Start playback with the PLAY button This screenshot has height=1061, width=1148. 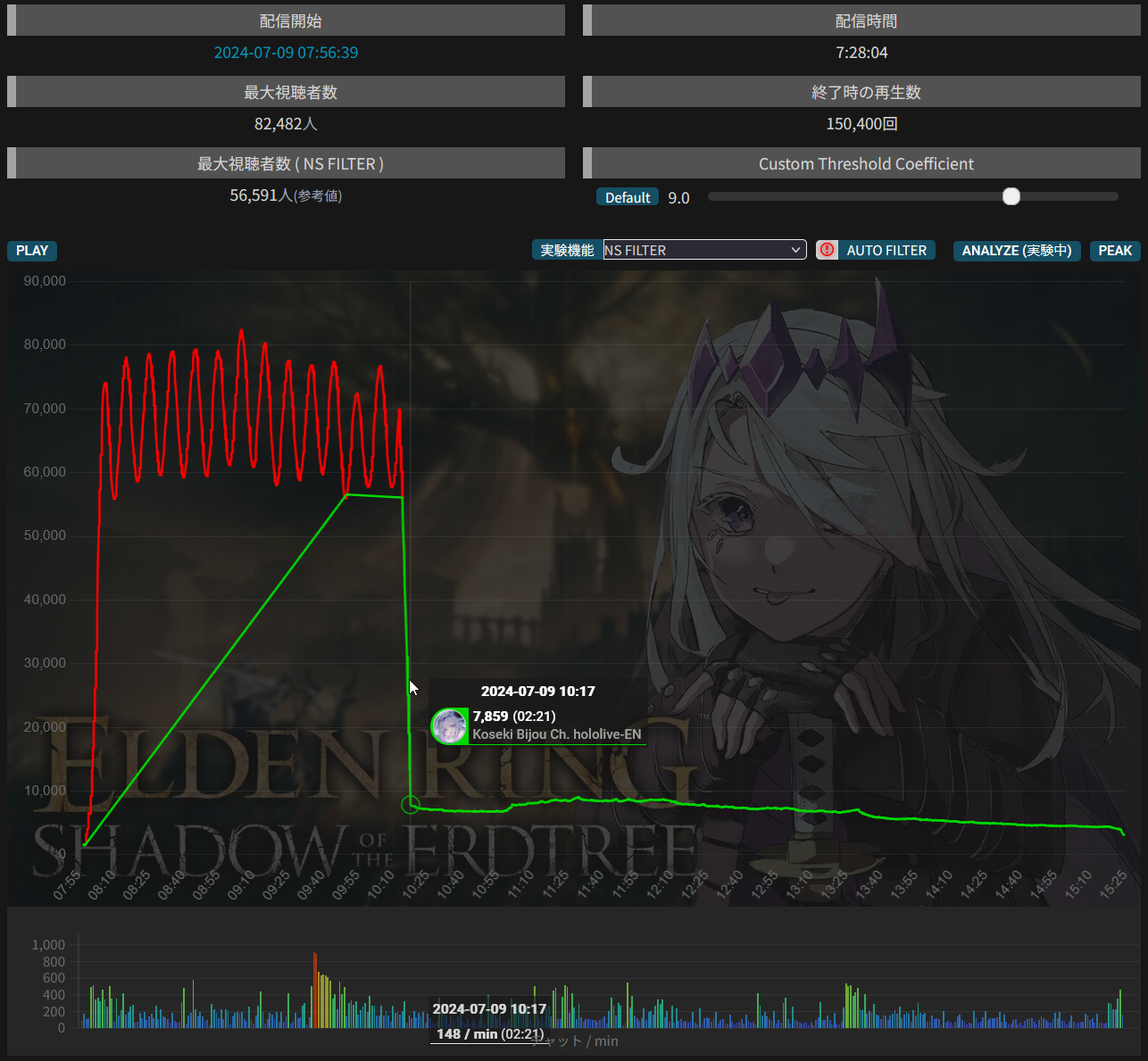coord(32,251)
